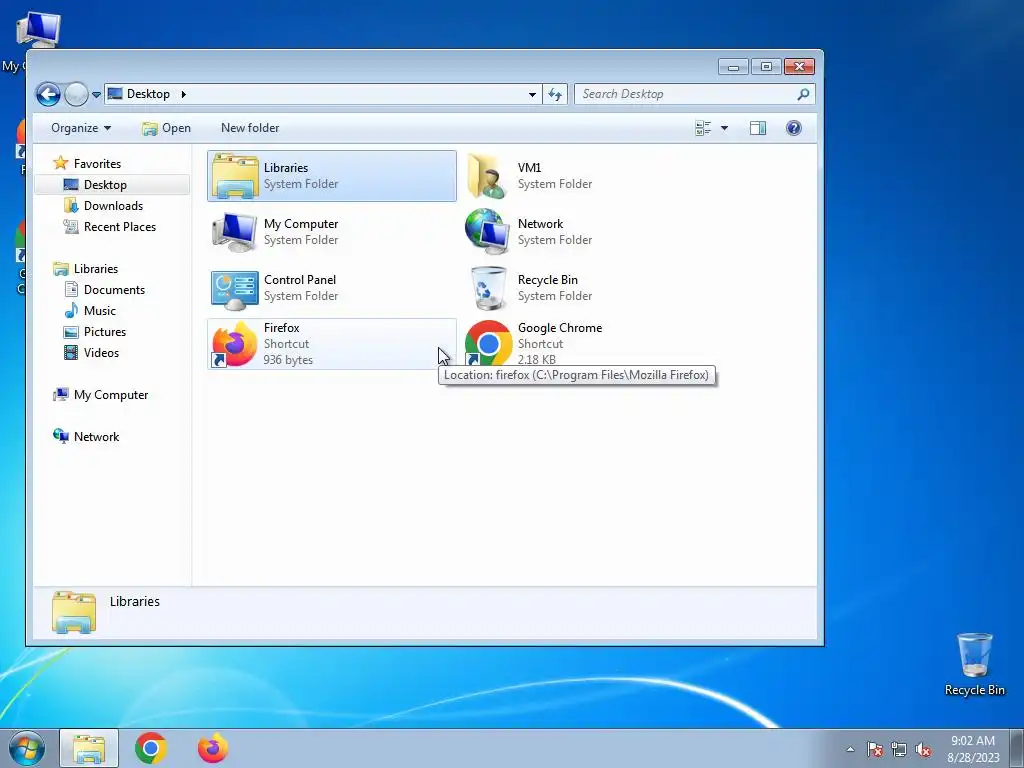Image resolution: width=1024 pixels, height=768 pixels.
Task: Open the Organize menu
Action: [81, 128]
